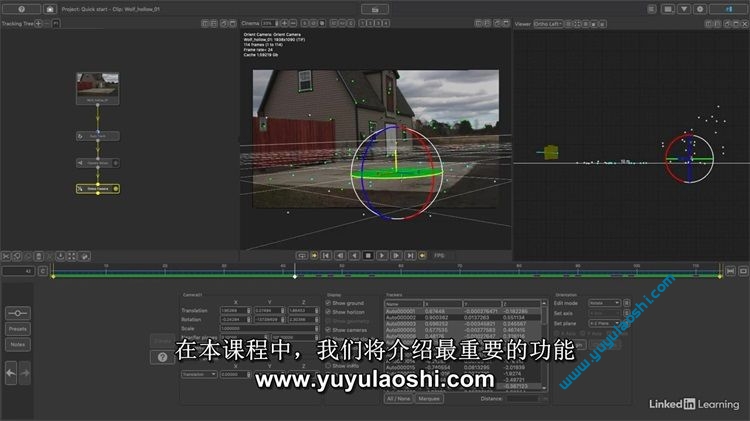Click the current frame number field
Viewport: 750px width, 421px height.
18,271
